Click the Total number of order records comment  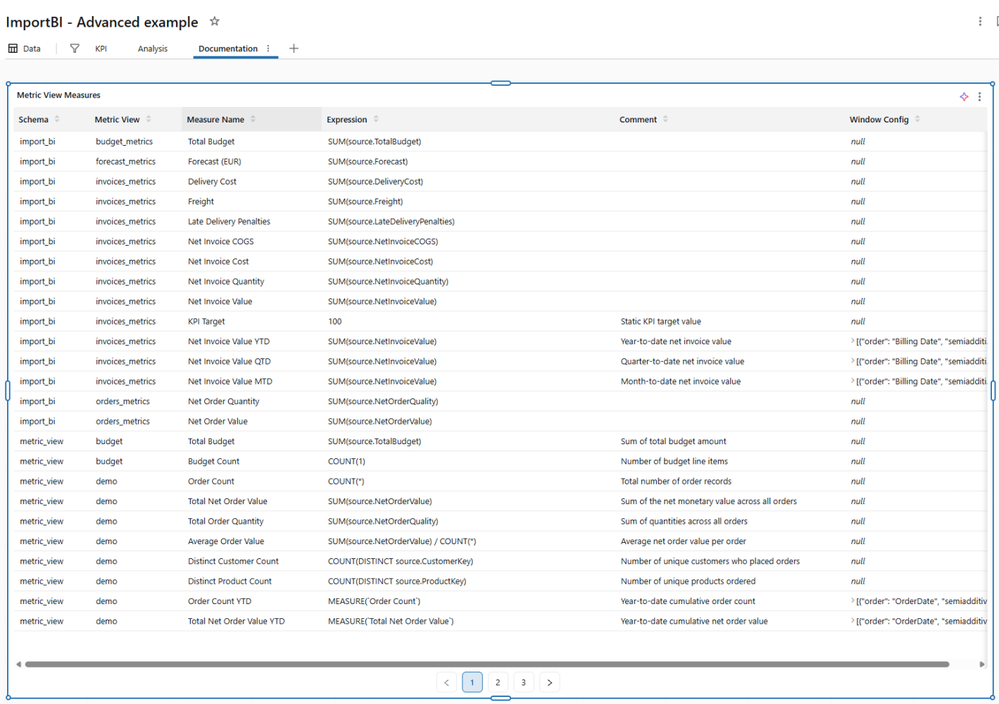point(676,481)
